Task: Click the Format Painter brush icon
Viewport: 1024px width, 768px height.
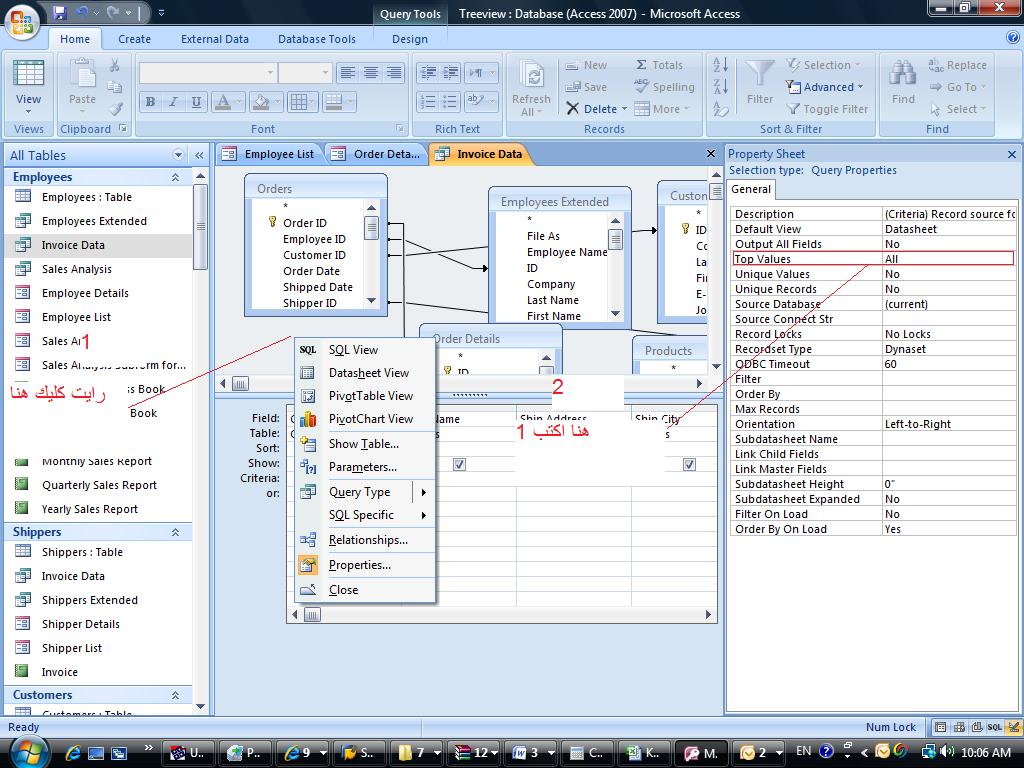Action: point(116,108)
